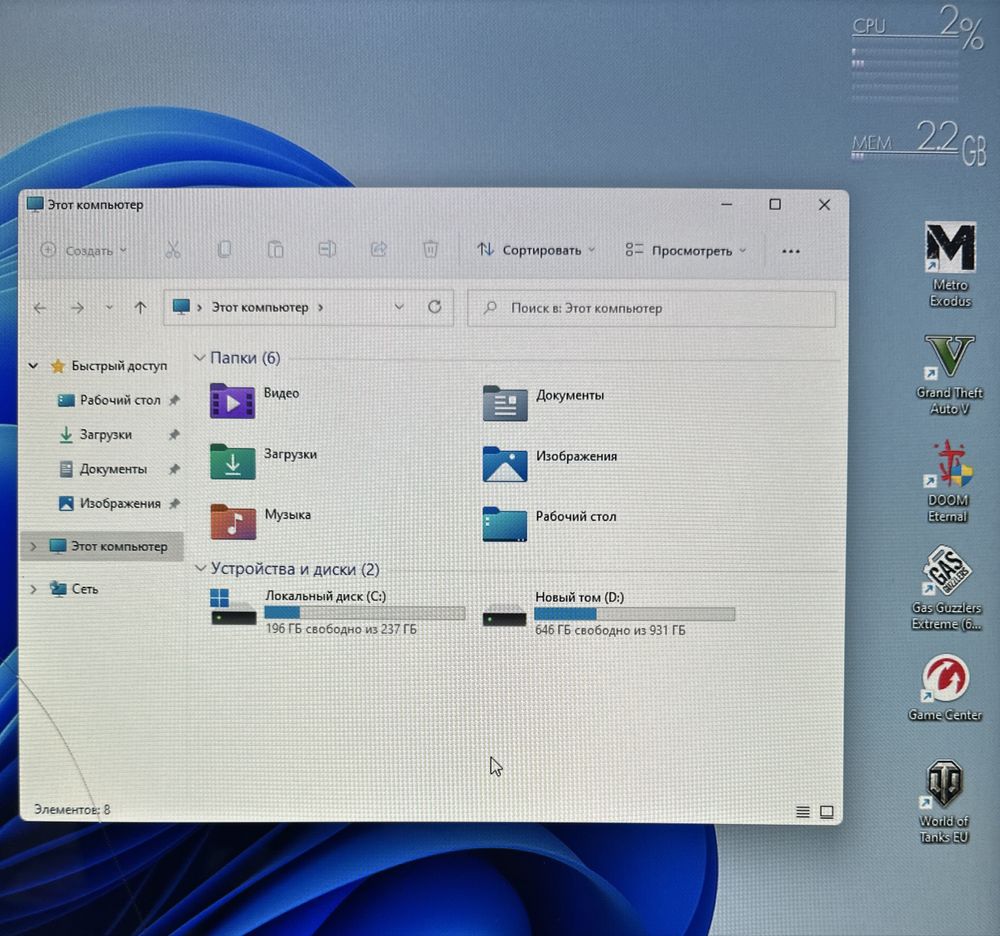The height and width of the screenshot is (936, 1000).
Task: Unpin Изображения using its pin icon
Action: [174, 504]
